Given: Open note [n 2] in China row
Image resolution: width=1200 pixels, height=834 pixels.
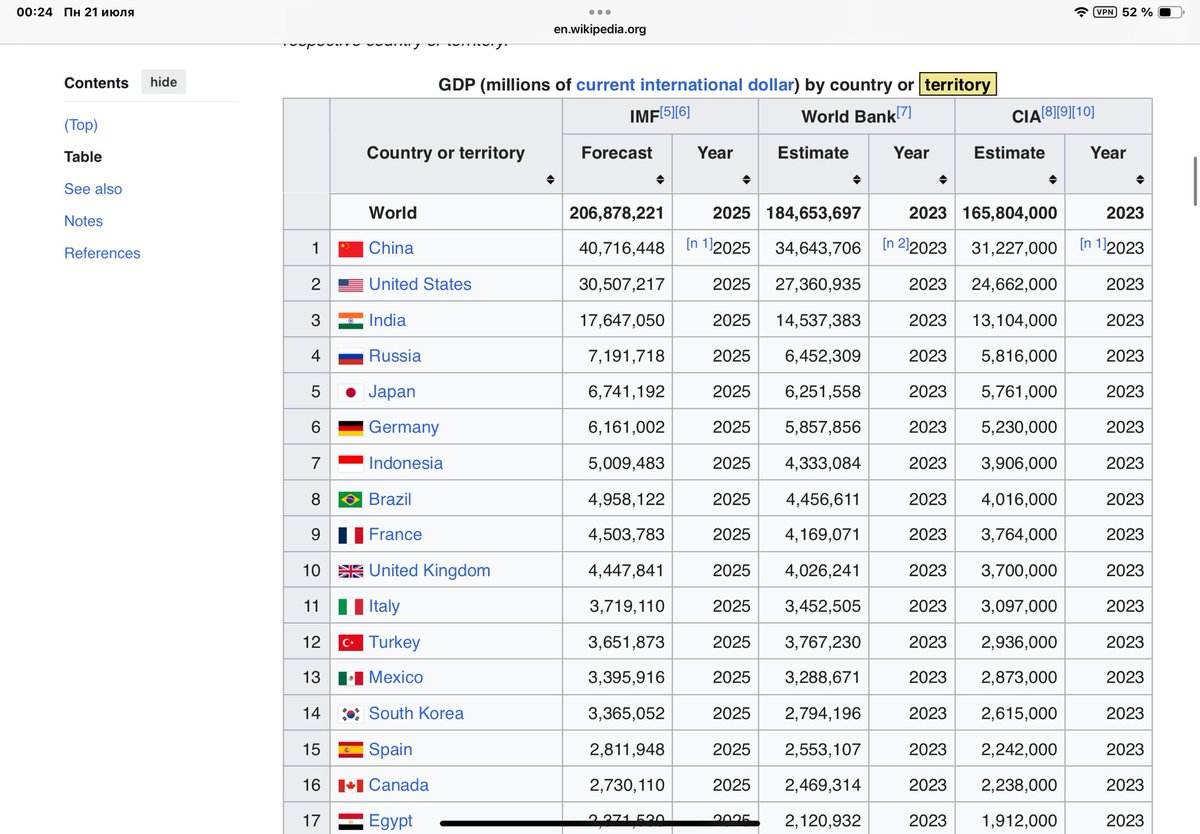Looking at the screenshot, I should (895, 244).
